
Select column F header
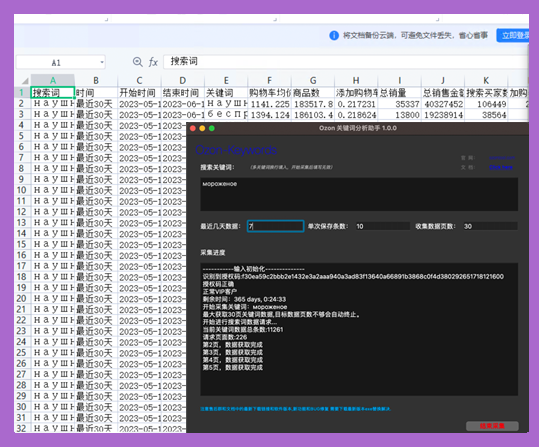click(269, 81)
